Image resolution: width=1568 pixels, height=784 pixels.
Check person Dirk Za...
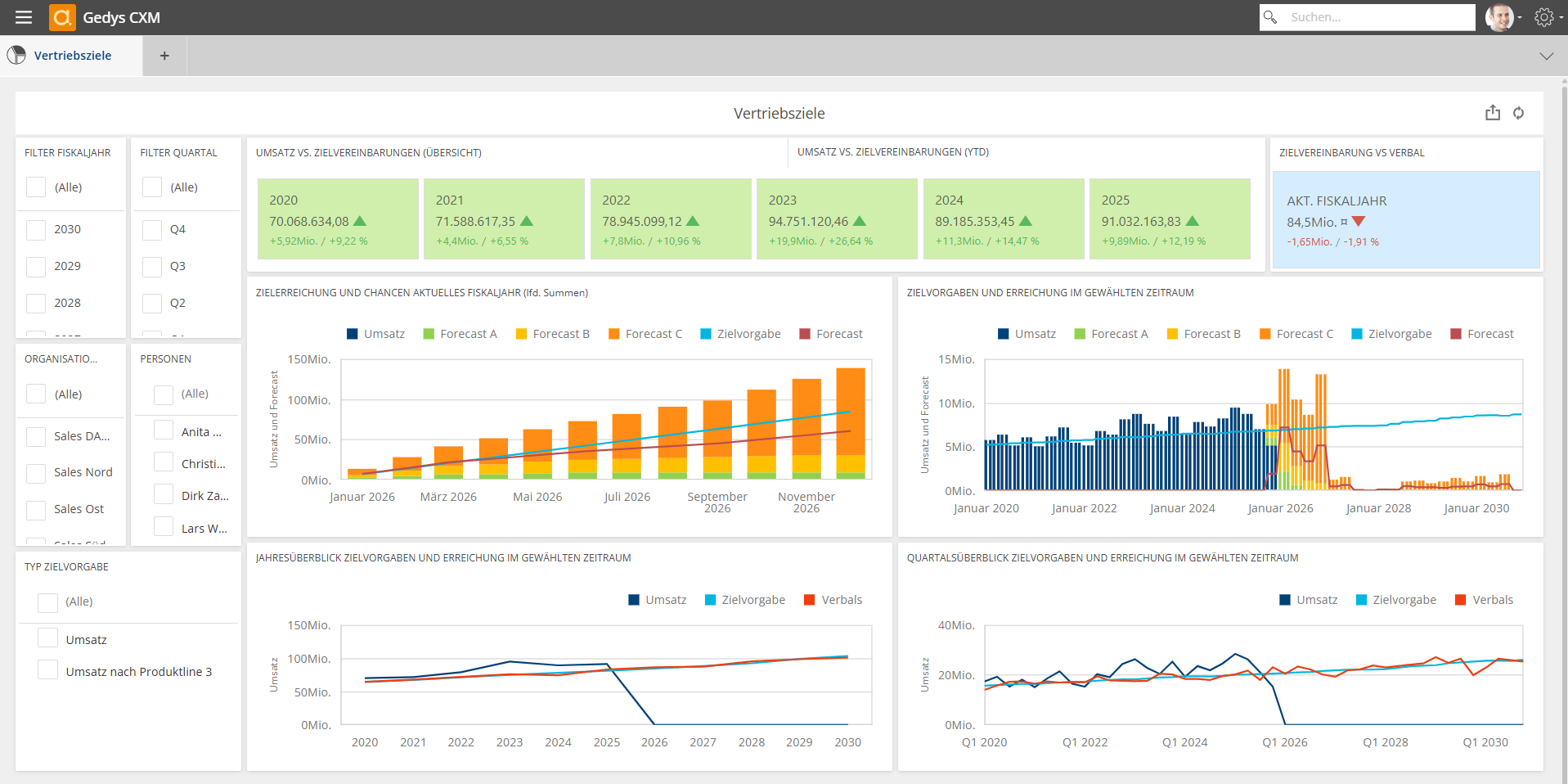coord(164,494)
